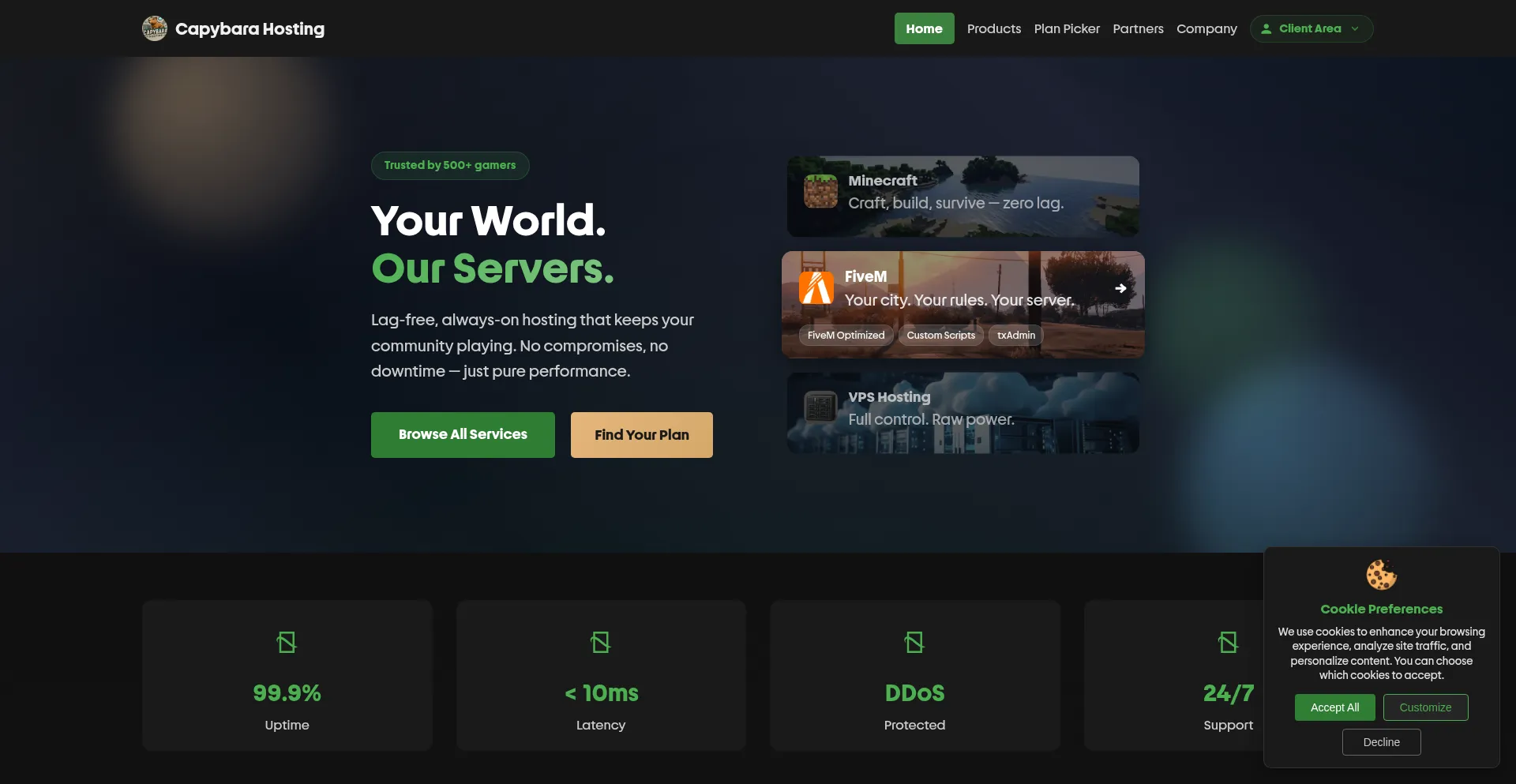The image size is (1516, 784).
Task: Click the 99.9% uptime value
Action: [287, 693]
